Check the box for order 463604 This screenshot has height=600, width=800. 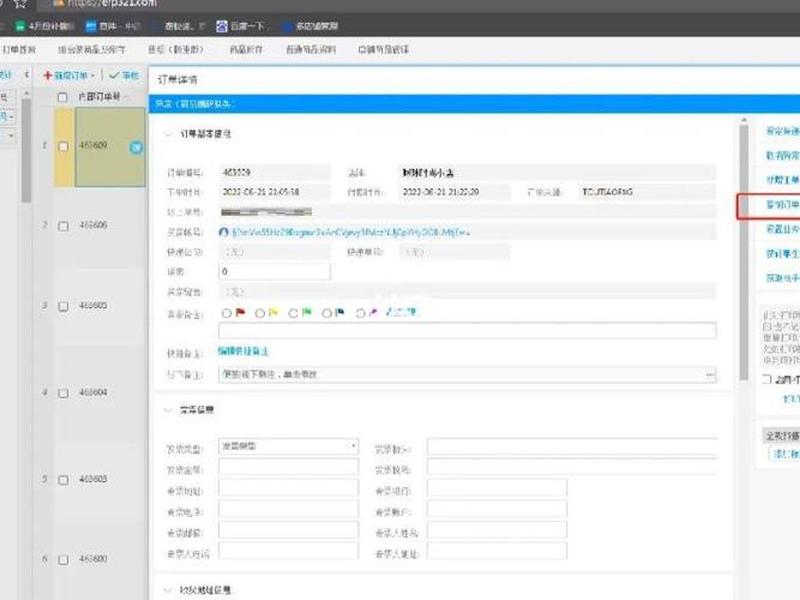click(63, 393)
